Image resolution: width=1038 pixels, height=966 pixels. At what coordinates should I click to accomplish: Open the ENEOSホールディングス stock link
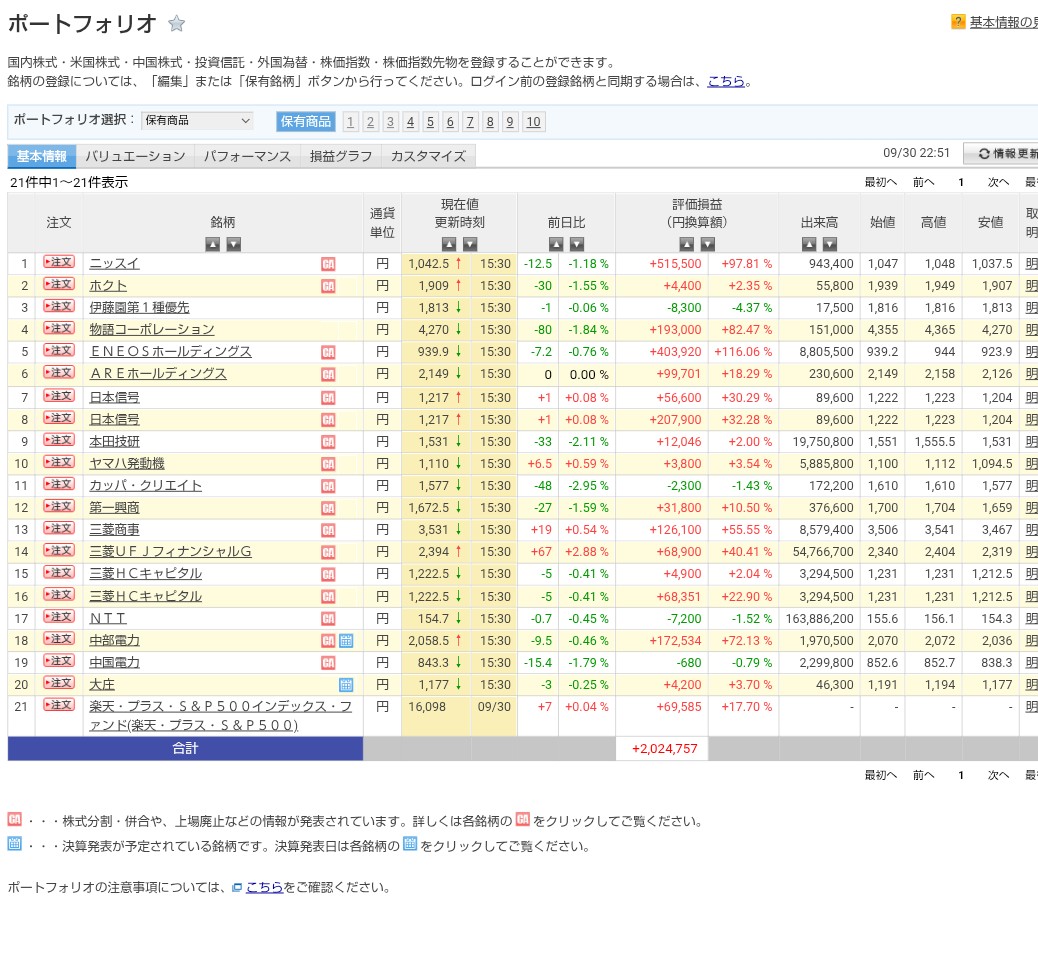[170, 352]
